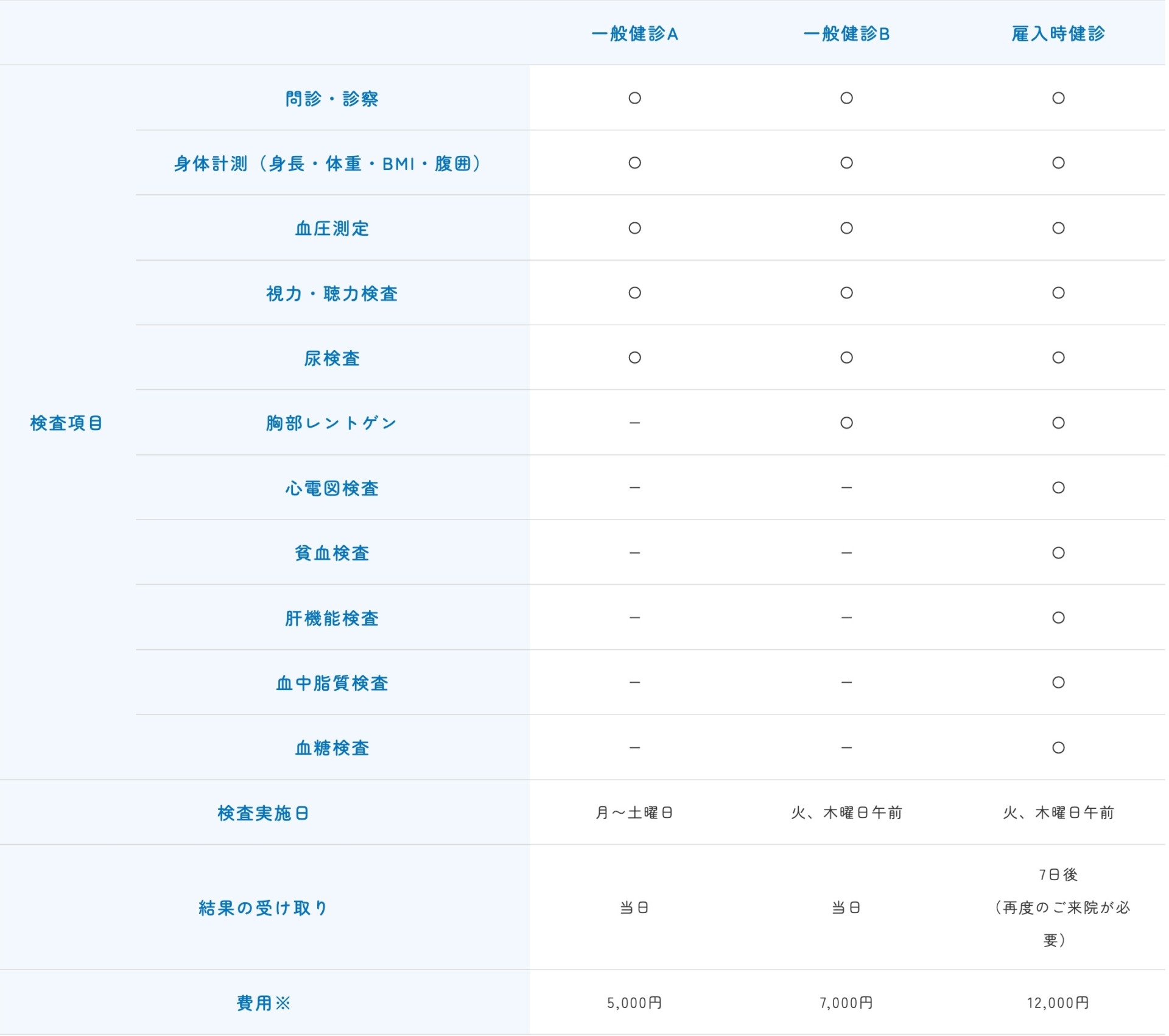Click the 一般健診A column header
The height and width of the screenshot is (1036, 1169).
click(634, 33)
